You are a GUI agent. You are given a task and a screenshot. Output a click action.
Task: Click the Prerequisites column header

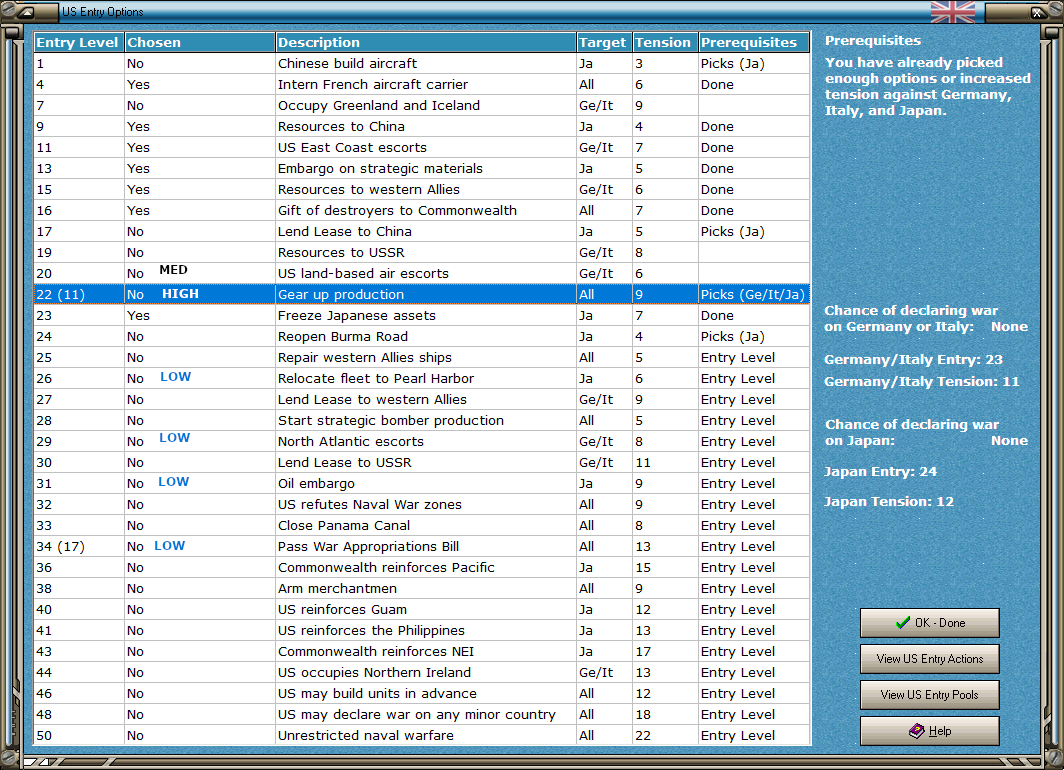754,42
